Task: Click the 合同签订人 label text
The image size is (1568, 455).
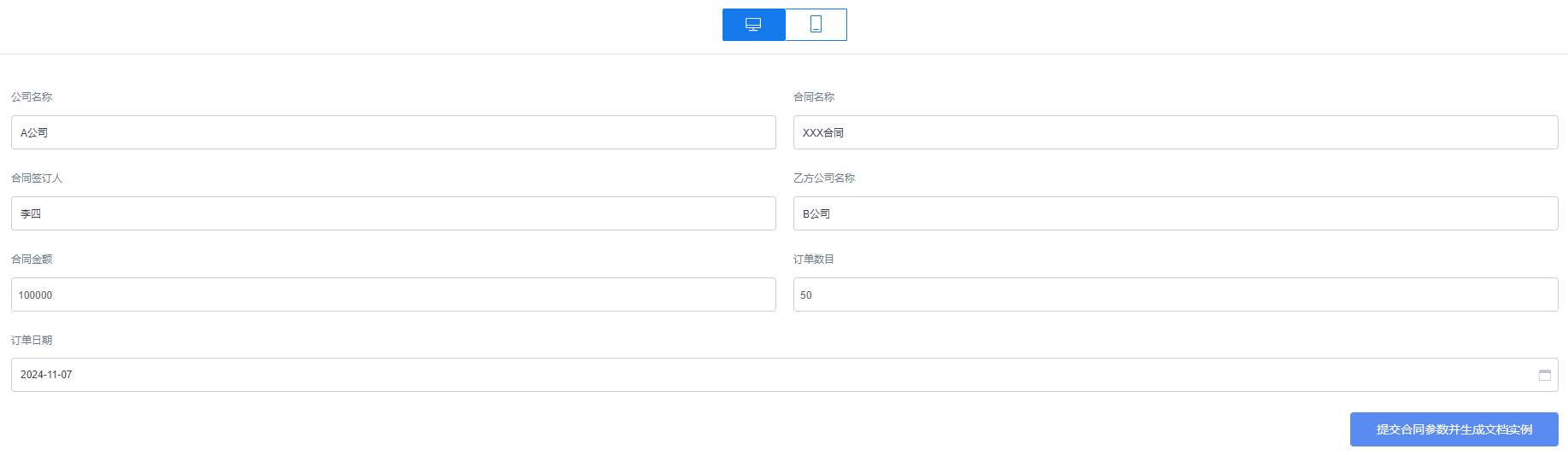Action: [37, 178]
